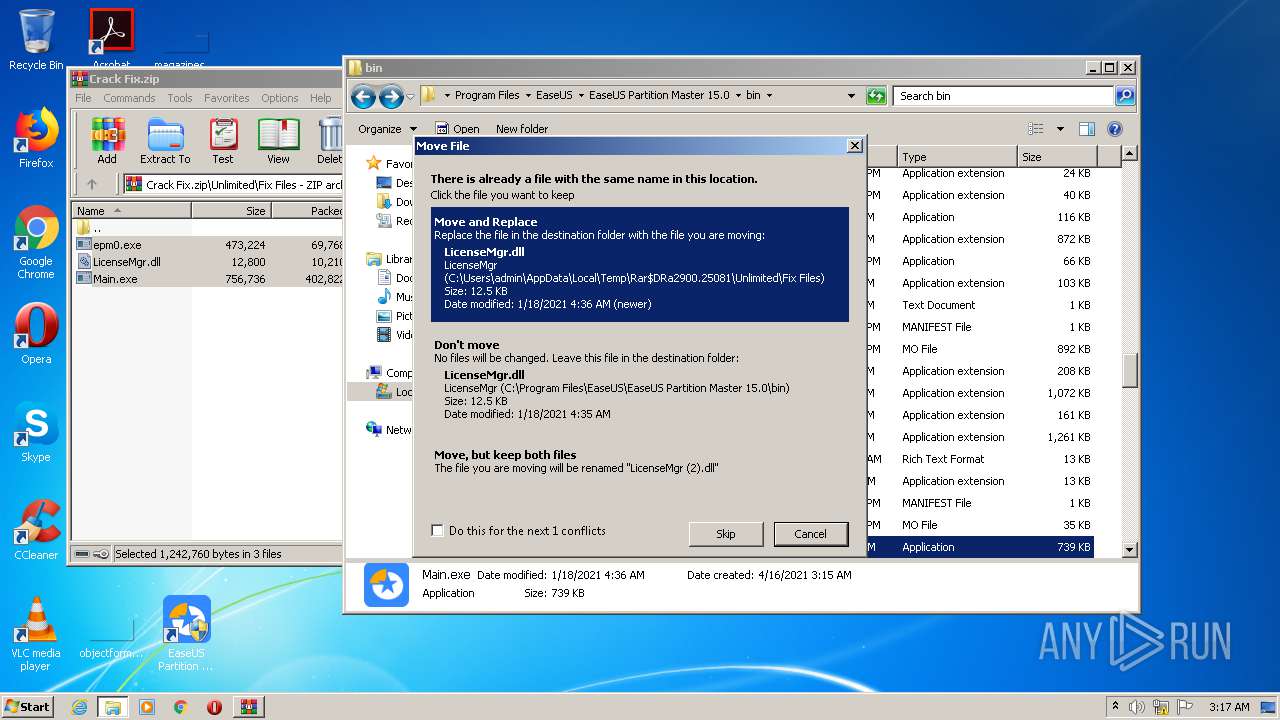
Task: Open Explorer help icon
Action: (x=1115, y=129)
